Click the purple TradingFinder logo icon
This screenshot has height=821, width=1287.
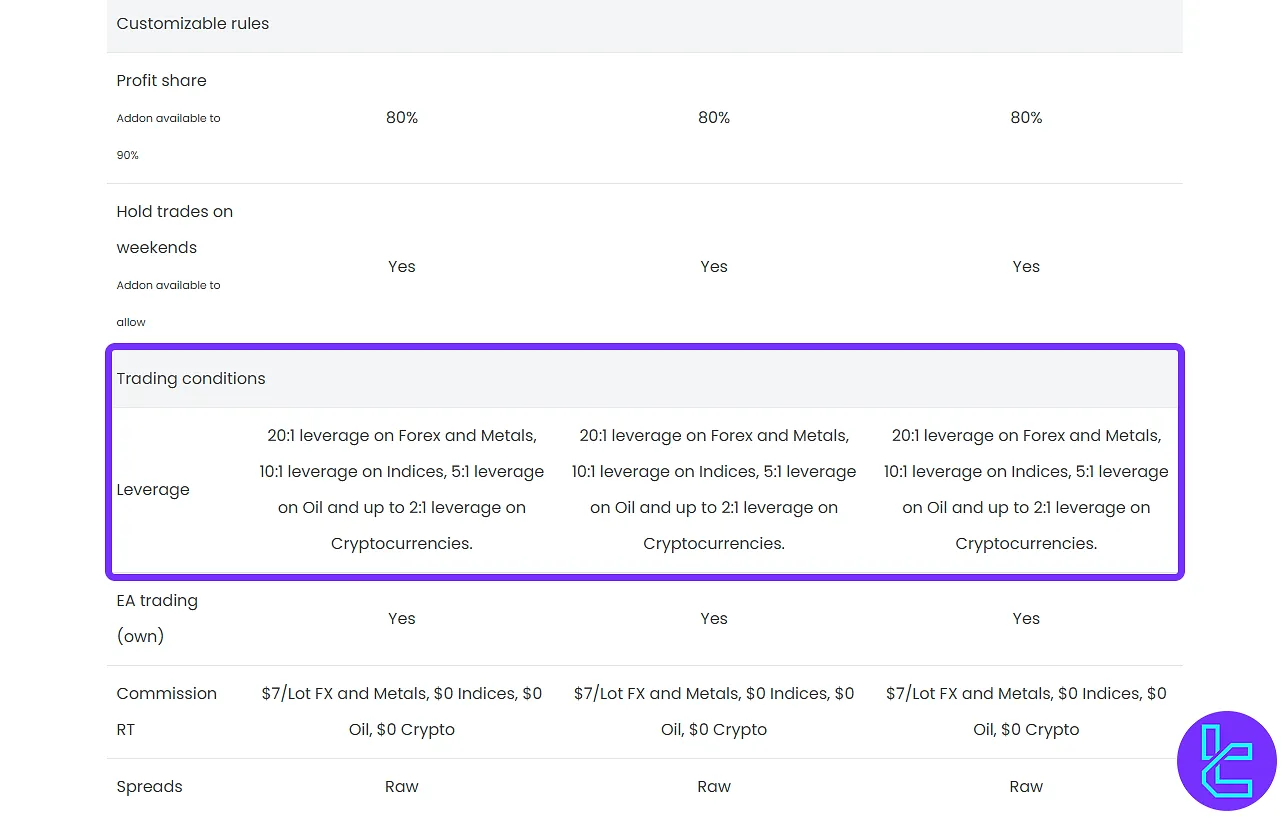click(x=1227, y=761)
